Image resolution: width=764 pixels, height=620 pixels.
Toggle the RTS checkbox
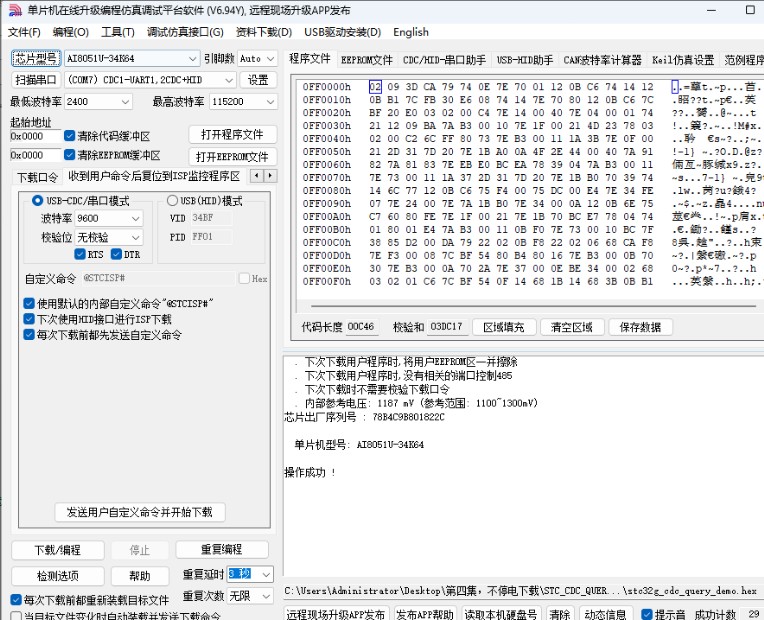pyautogui.click(x=80, y=254)
